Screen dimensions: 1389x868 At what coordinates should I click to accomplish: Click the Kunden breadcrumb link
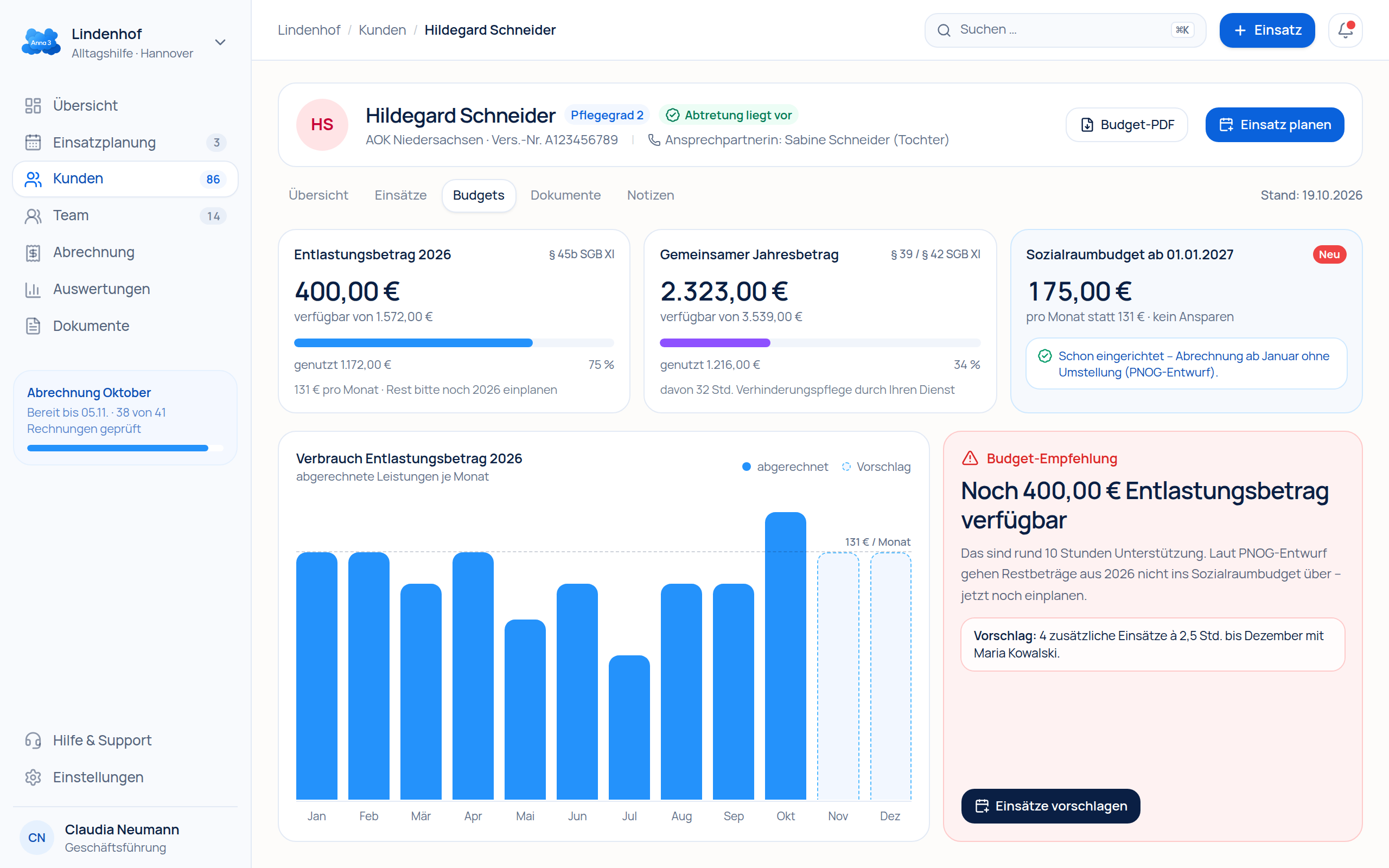click(383, 30)
